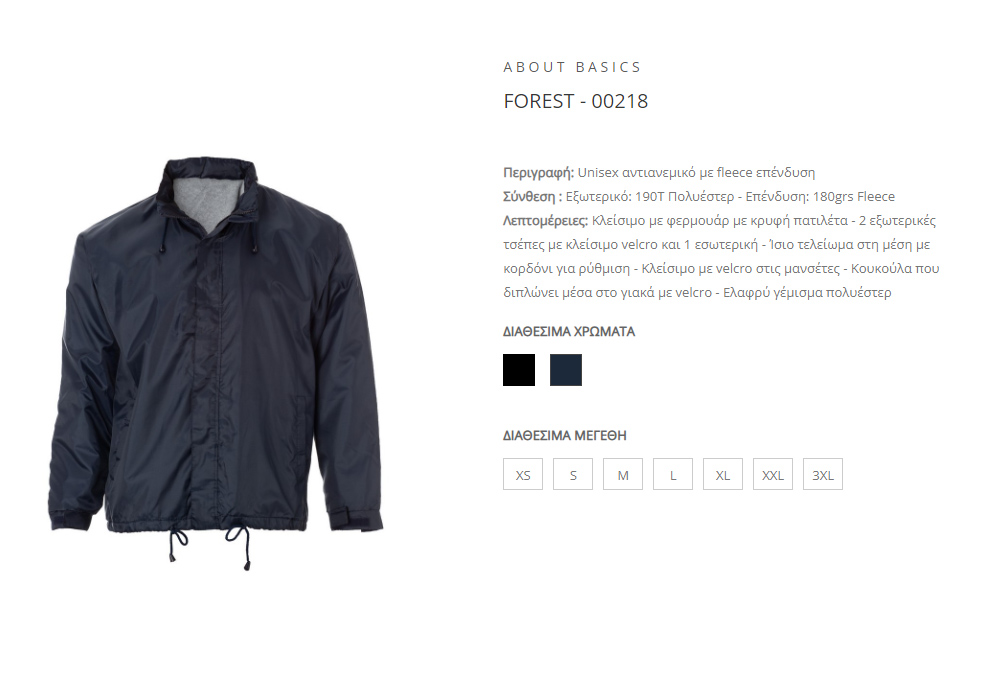Choose size M
The width and height of the screenshot is (991, 686).
pos(623,474)
